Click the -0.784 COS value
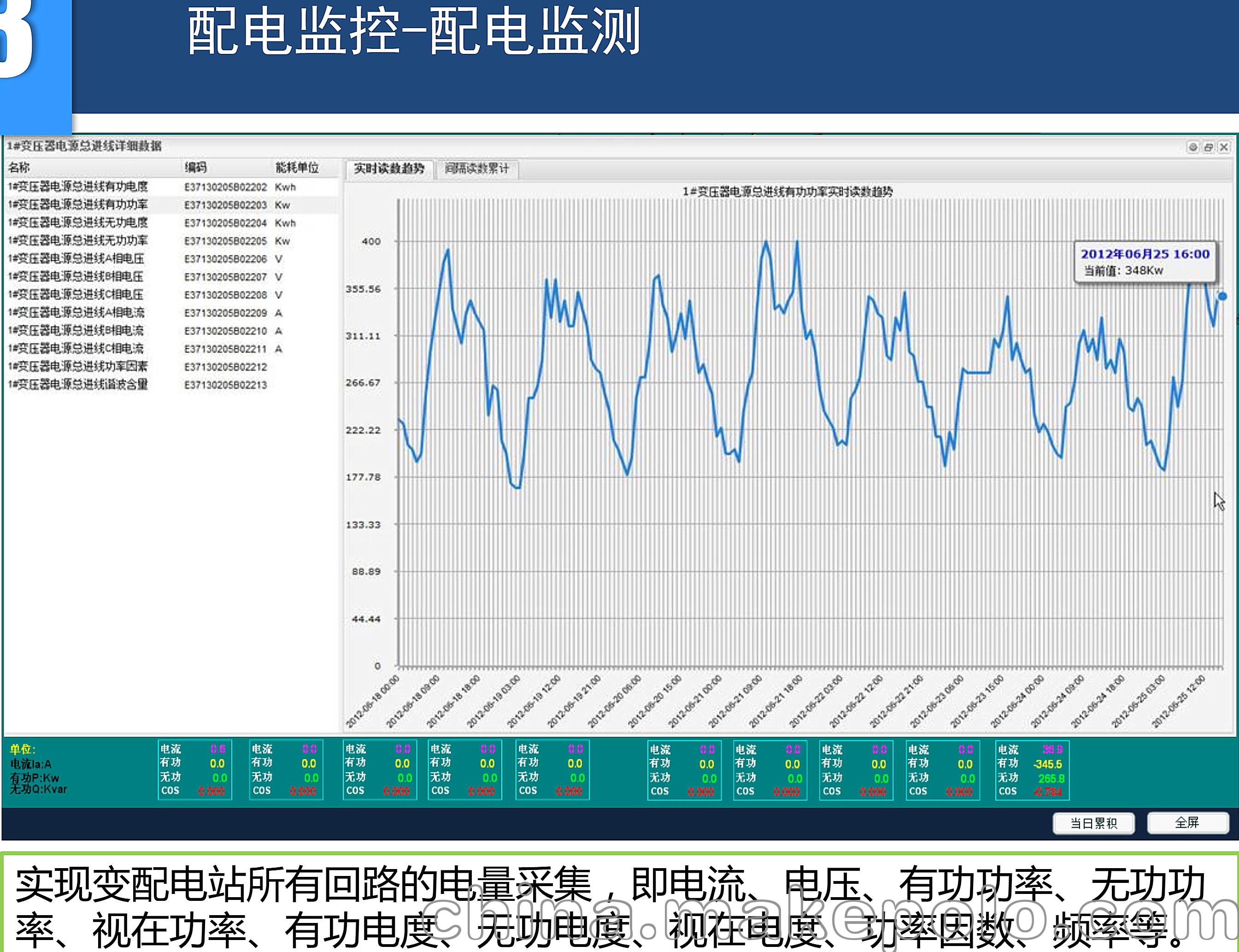 pos(1048,792)
